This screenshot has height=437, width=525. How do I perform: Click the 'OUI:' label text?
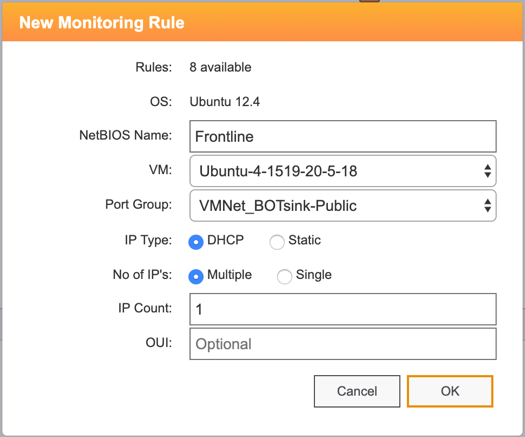[159, 343]
